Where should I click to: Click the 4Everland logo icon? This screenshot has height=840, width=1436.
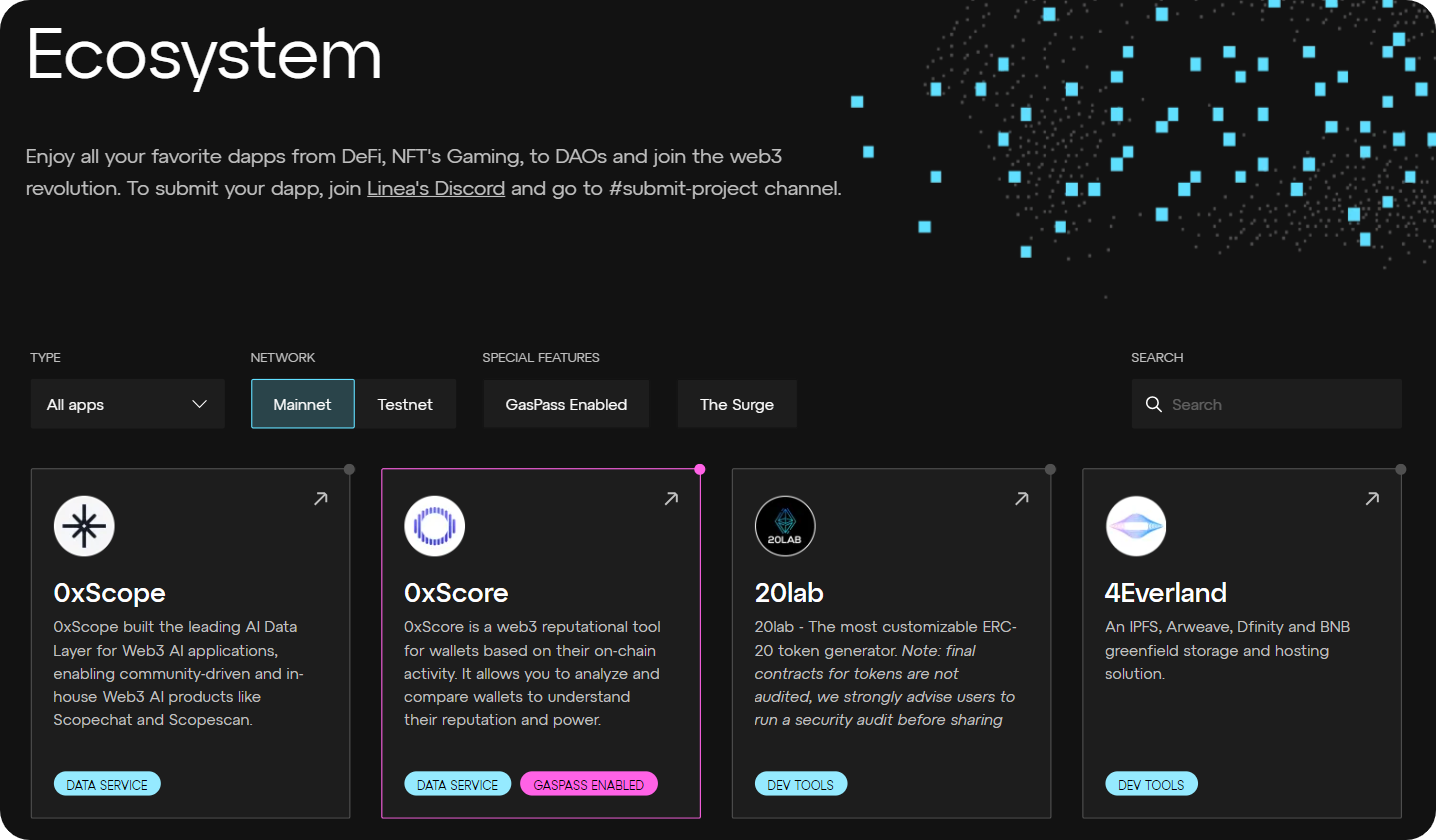pyautogui.click(x=1136, y=526)
